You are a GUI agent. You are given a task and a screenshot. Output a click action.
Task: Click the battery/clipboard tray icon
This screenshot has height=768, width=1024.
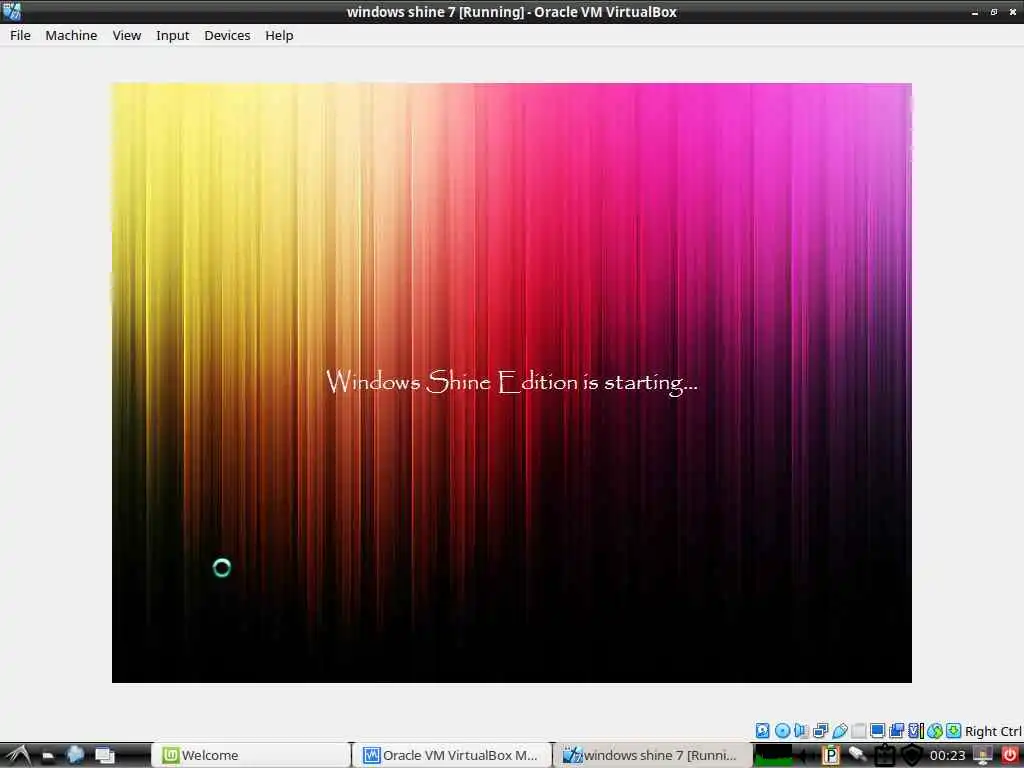885,756
